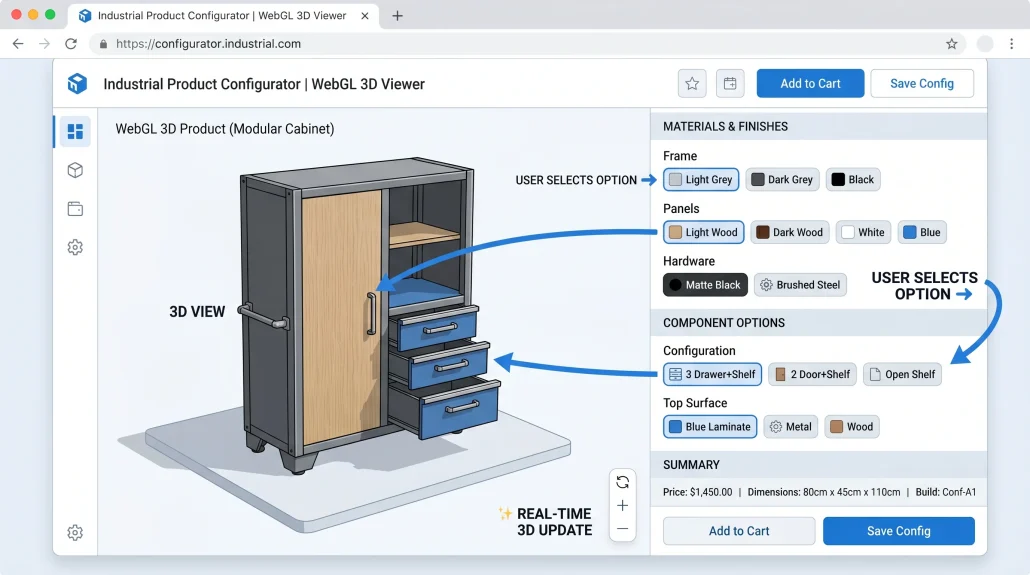This screenshot has width=1030, height=575.
Task: Select Black frame finish
Action: pos(853,179)
